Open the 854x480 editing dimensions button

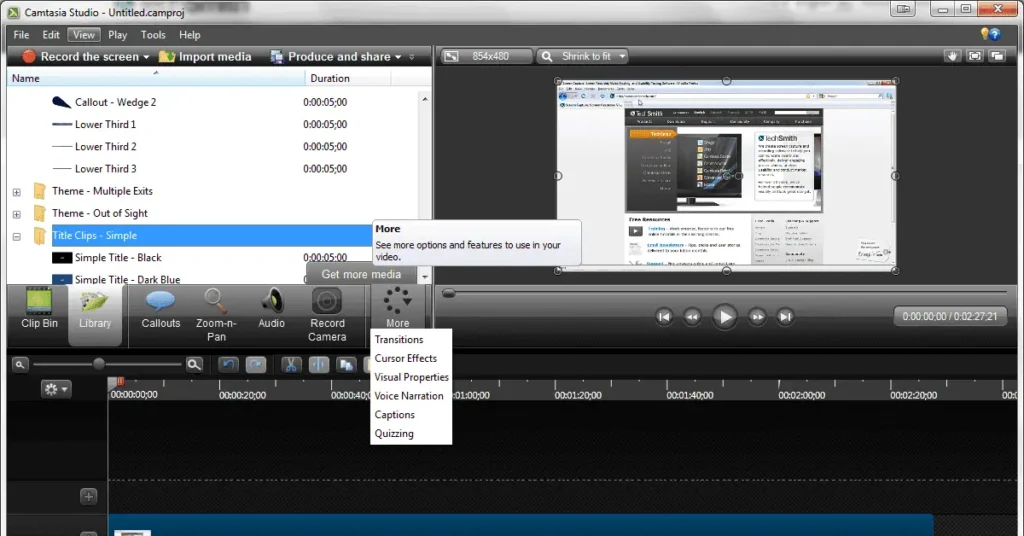pos(487,56)
